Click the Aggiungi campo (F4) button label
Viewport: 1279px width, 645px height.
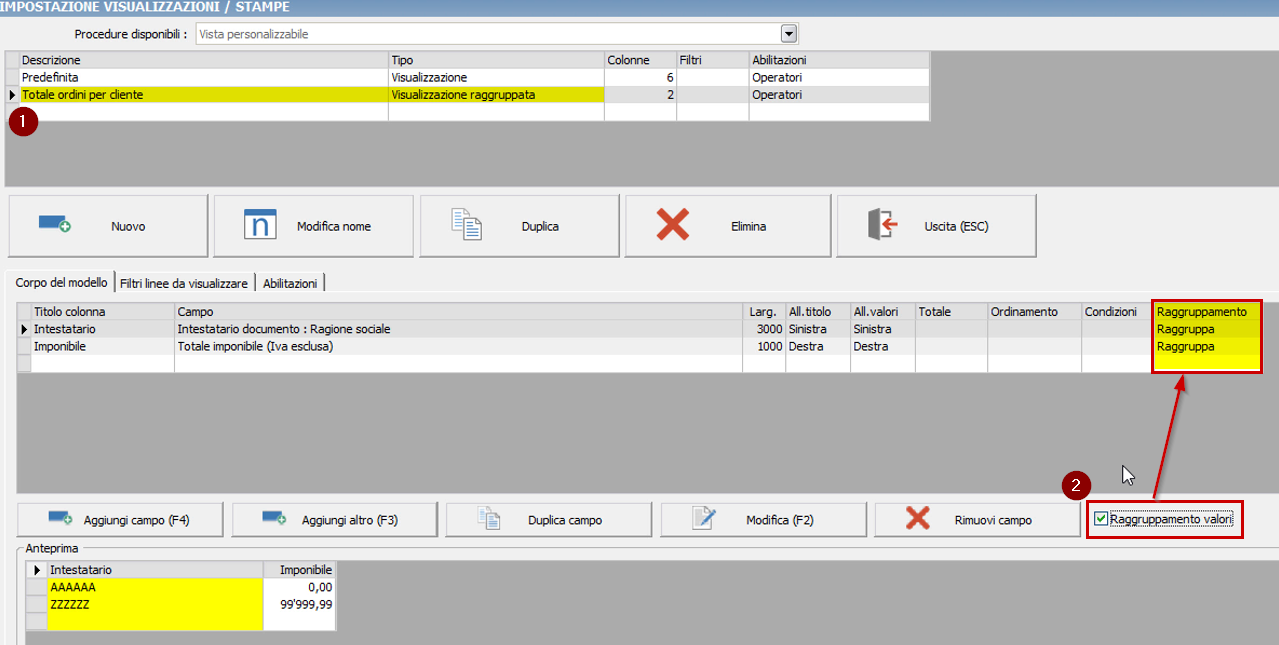pos(137,520)
